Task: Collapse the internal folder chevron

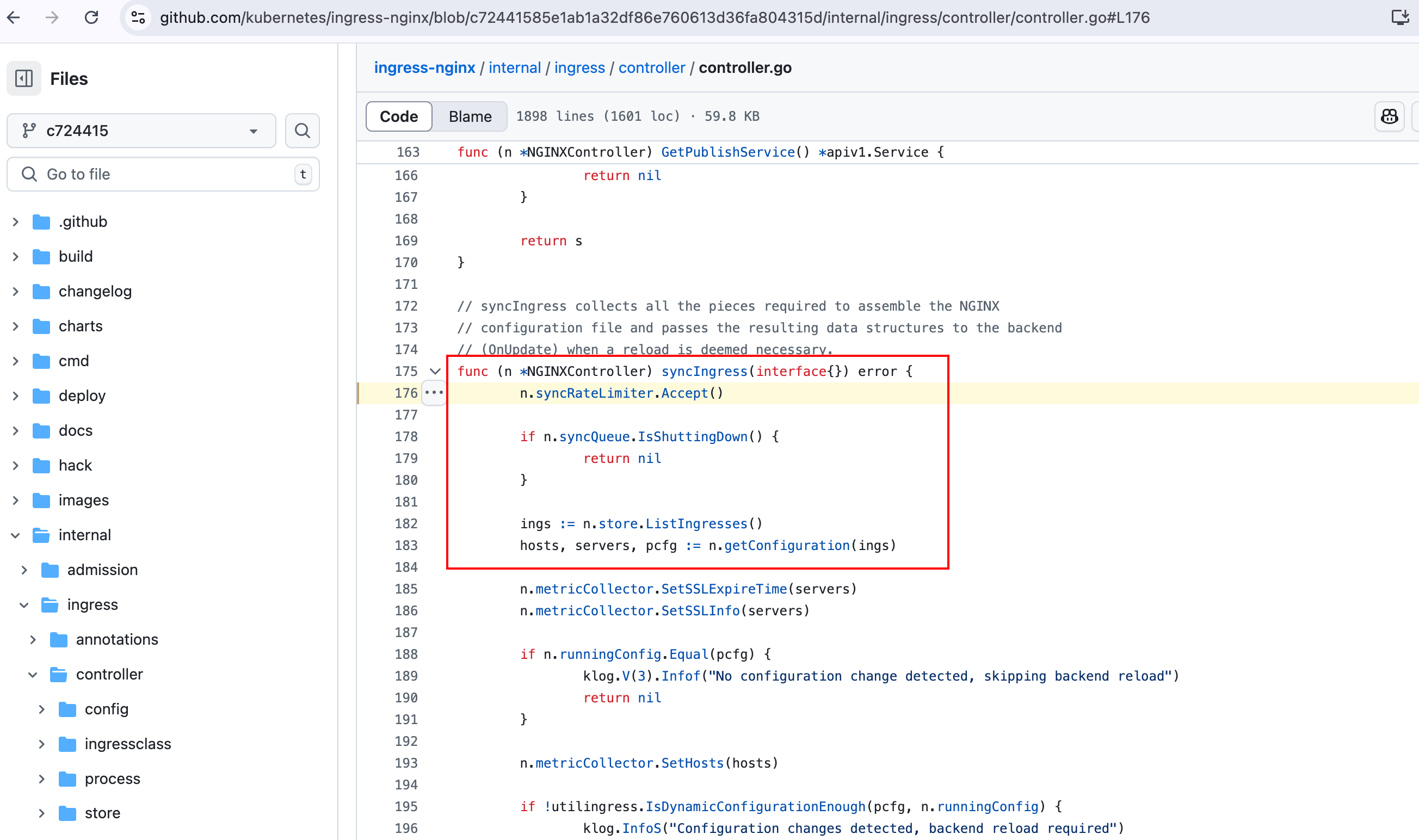Action: click(16, 535)
